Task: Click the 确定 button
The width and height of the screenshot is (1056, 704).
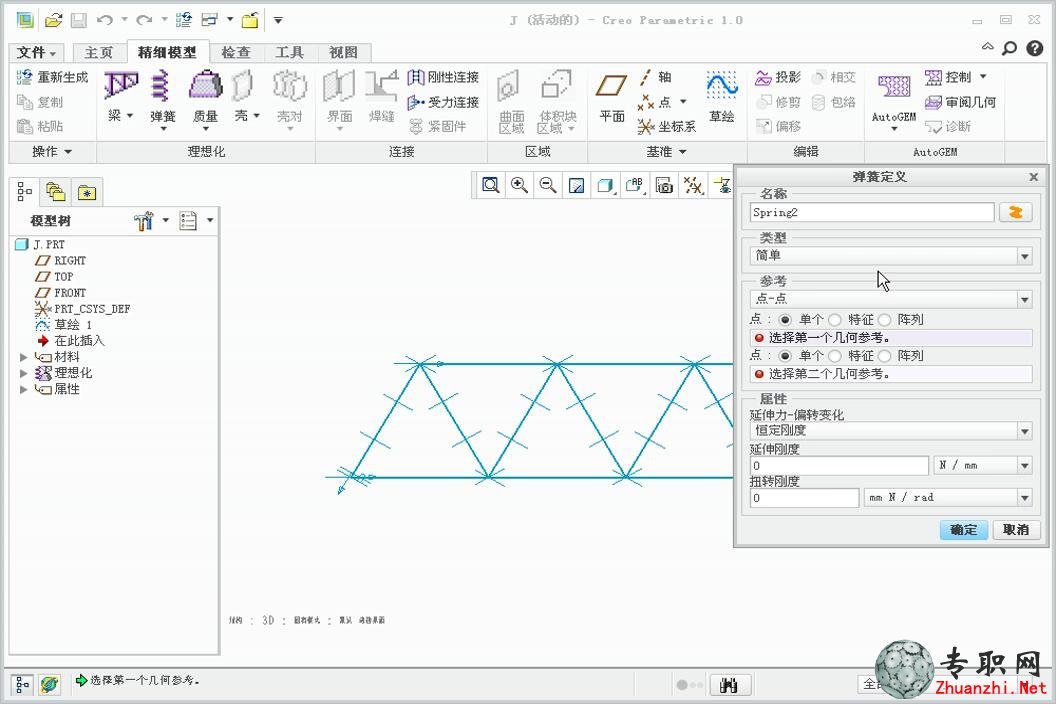Action: coord(964,530)
